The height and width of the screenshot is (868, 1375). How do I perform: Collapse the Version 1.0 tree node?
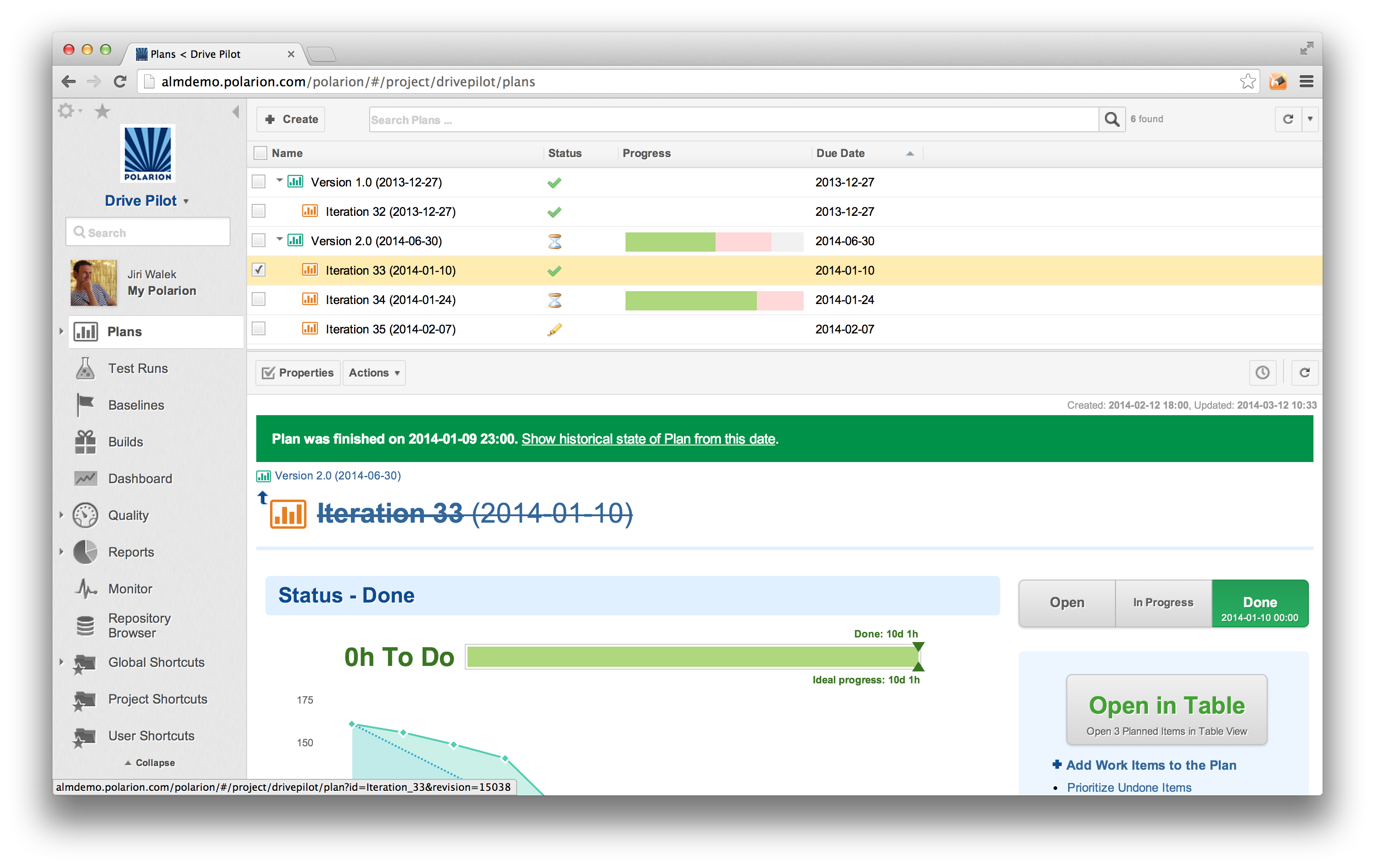tap(279, 180)
